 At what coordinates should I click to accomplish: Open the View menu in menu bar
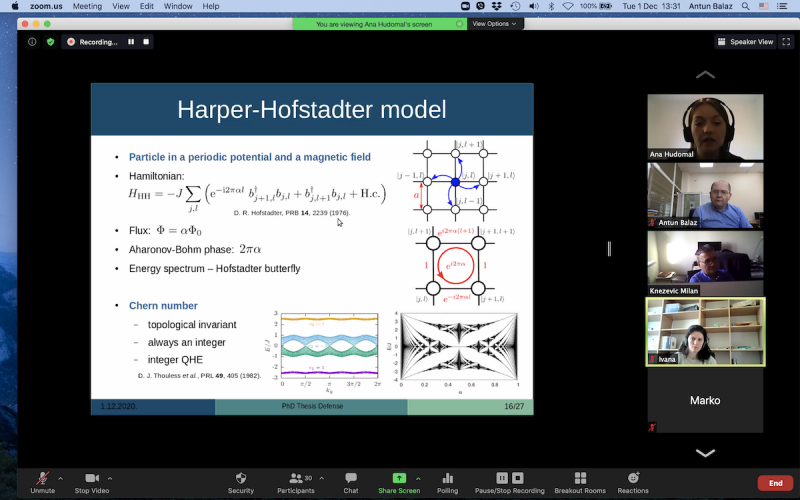point(121,6)
